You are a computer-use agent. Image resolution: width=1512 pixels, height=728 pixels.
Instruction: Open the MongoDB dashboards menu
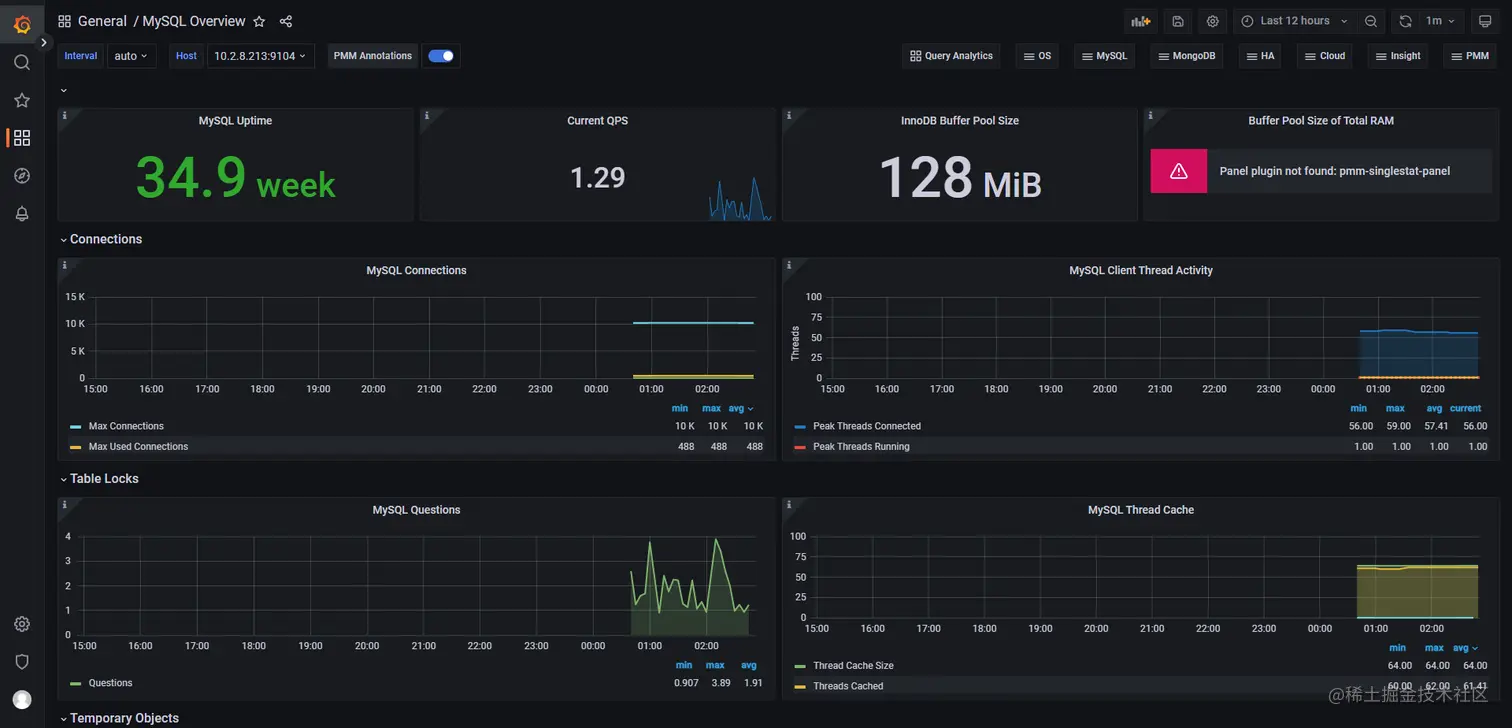point(1187,56)
